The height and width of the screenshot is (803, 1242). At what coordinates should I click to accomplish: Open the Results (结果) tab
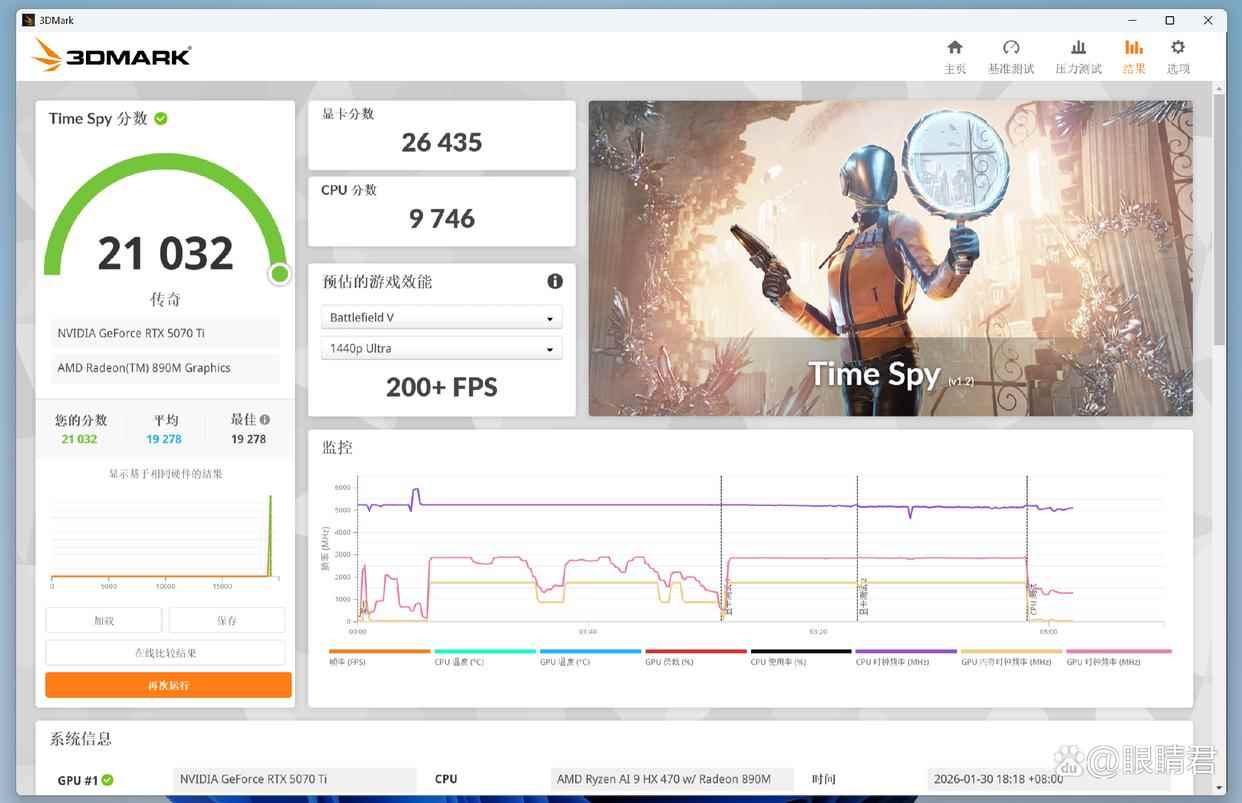point(1134,57)
